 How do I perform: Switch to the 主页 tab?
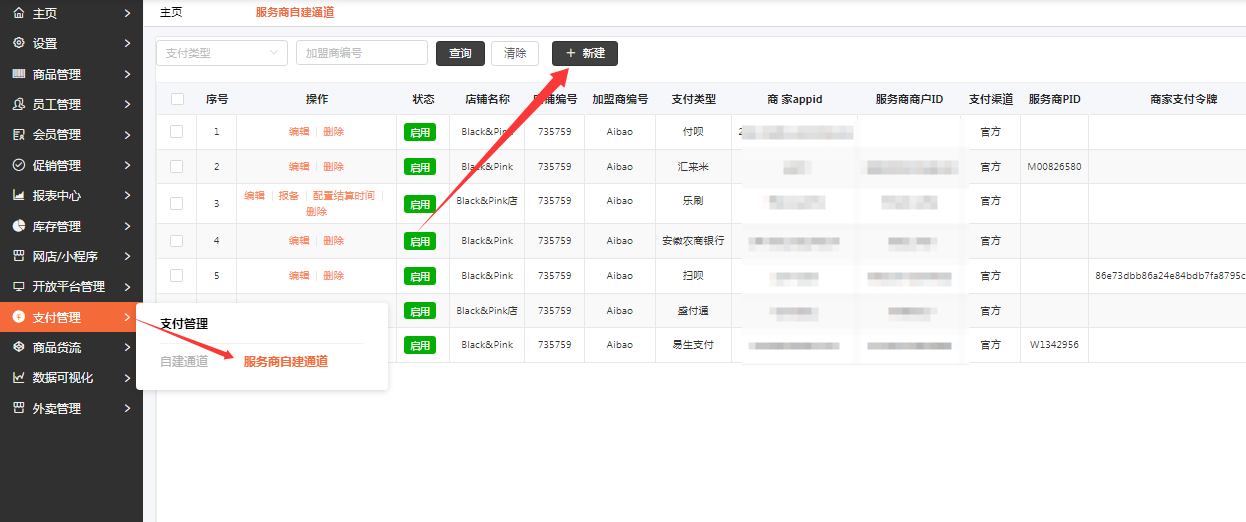[171, 13]
